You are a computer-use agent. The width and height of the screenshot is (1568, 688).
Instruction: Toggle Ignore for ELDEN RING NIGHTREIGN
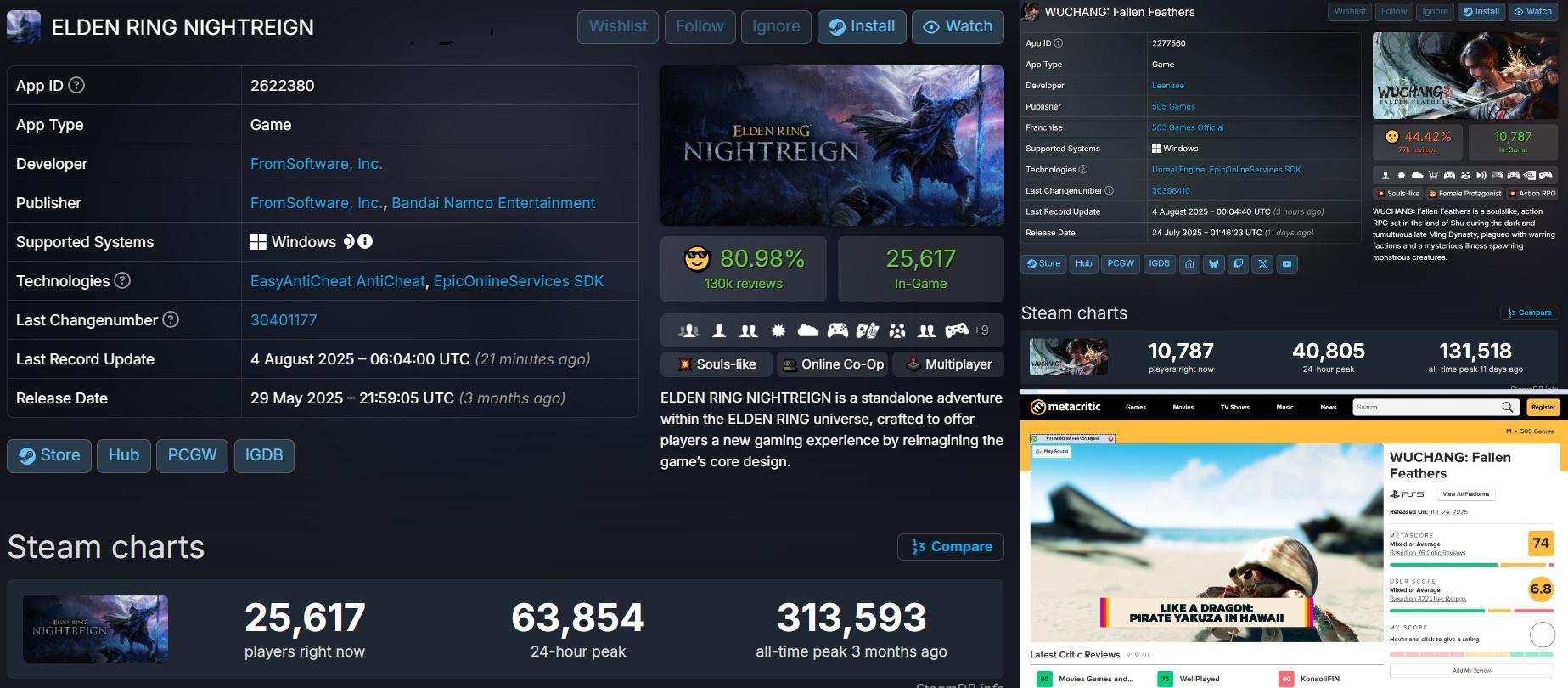coord(776,26)
